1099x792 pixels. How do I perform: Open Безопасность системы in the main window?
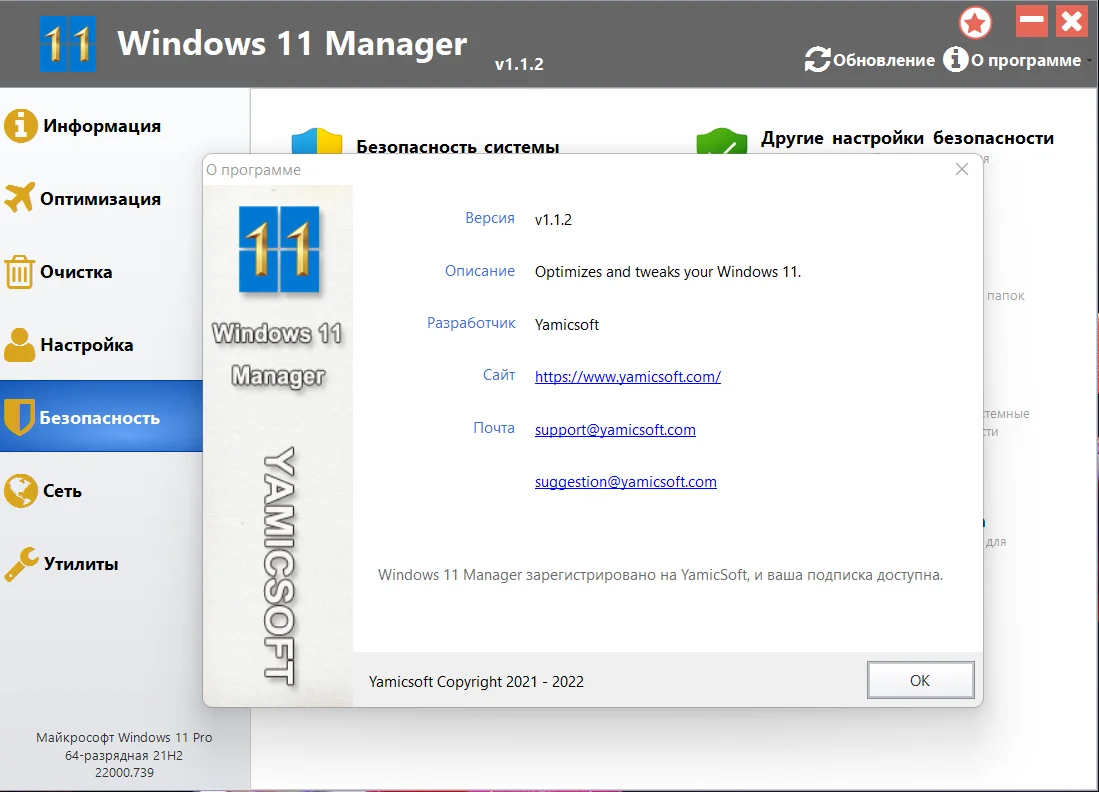[x=457, y=146]
